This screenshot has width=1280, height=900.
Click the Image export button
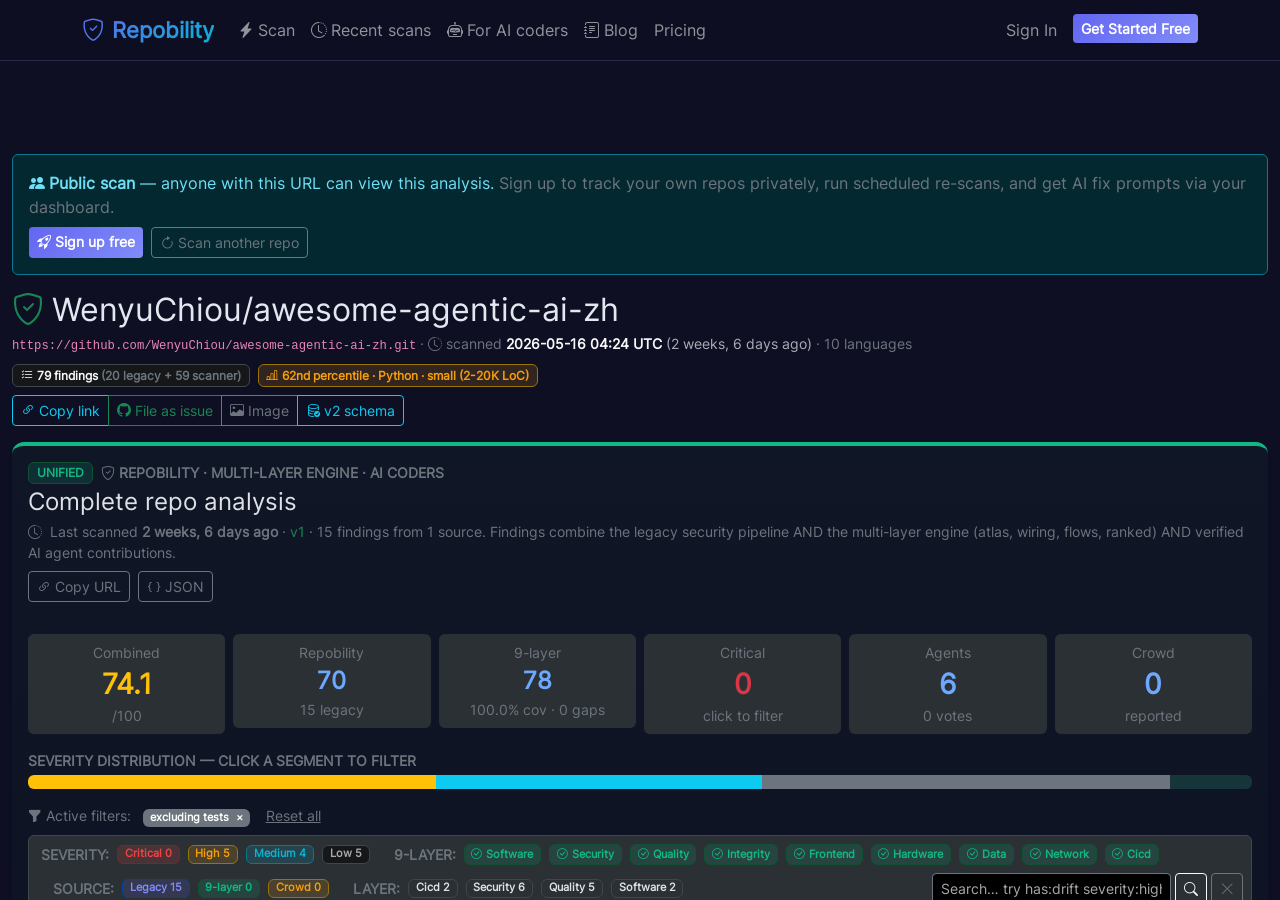[x=259, y=410]
